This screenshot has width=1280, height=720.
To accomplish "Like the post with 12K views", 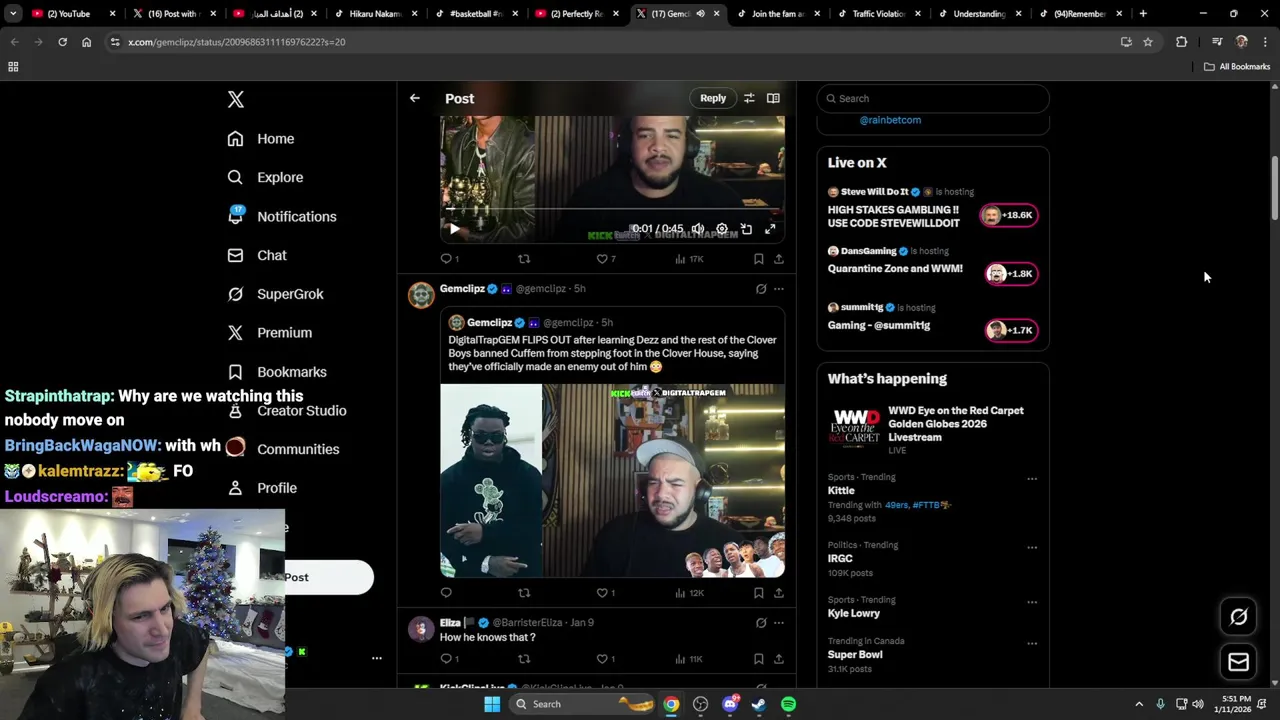I will pyautogui.click(x=605, y=593).
